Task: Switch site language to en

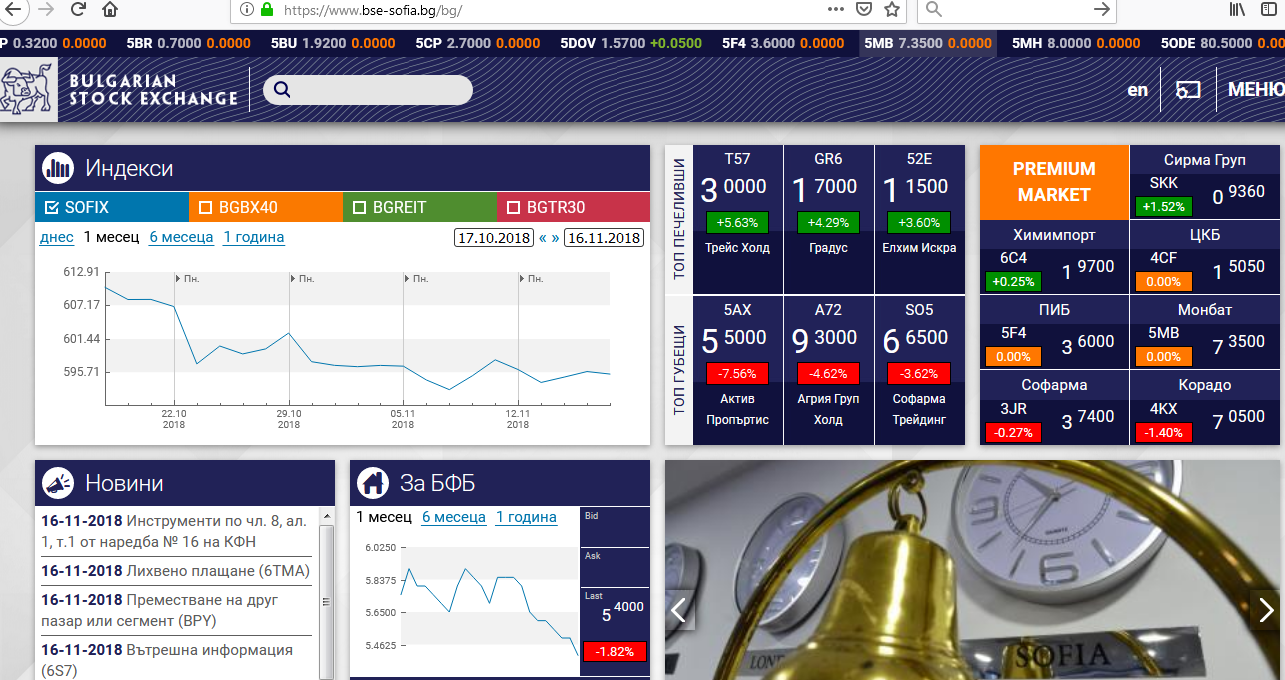Action: [1138, 90]
